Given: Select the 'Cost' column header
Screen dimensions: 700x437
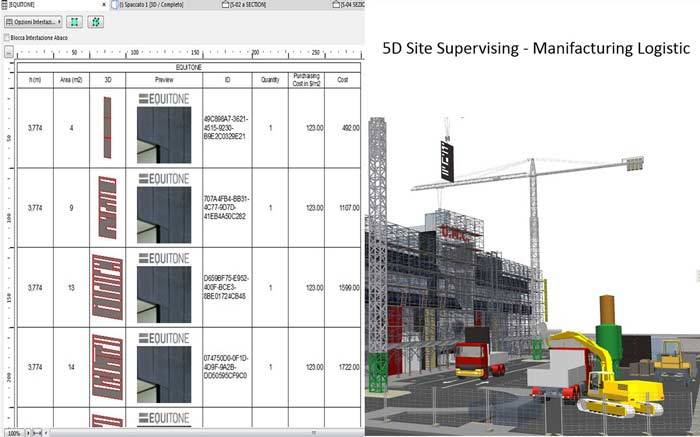Looking at the screenshot, I should coord(342,80).
